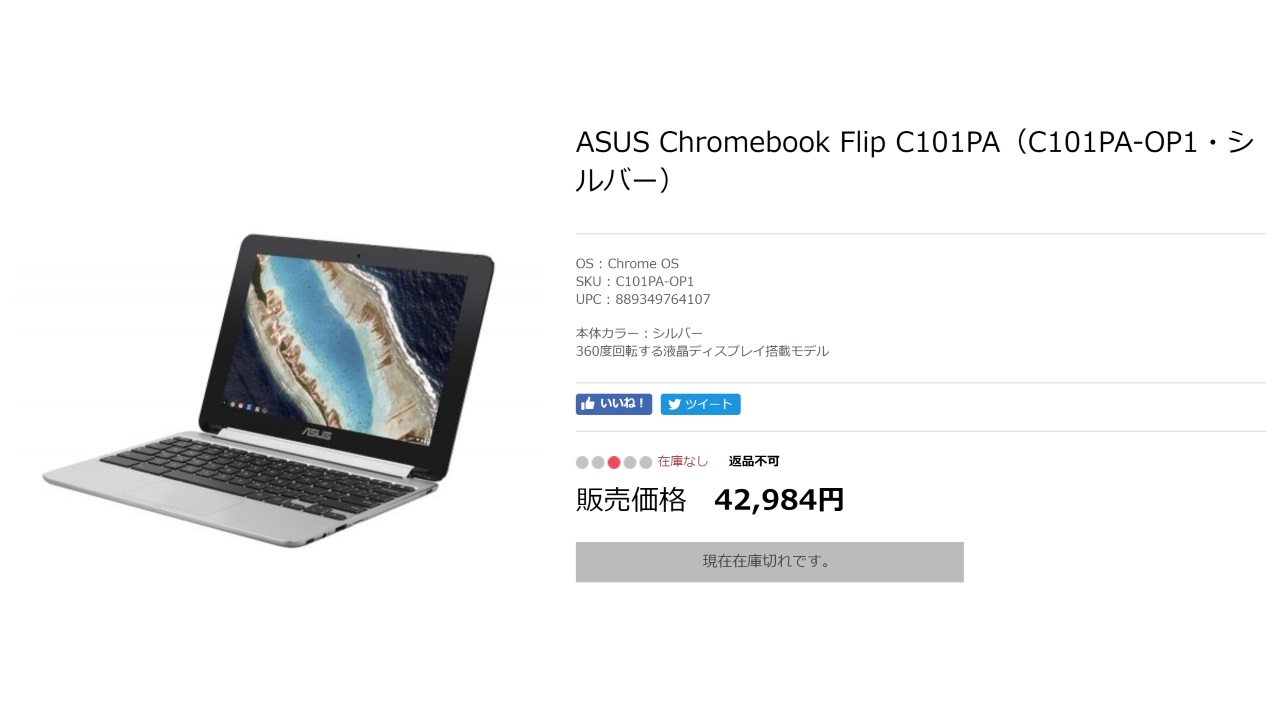Click the 360度回転する液晶ディスプレイ description line
This screenshot has width=1280, height=720.
tap(702, 351)
